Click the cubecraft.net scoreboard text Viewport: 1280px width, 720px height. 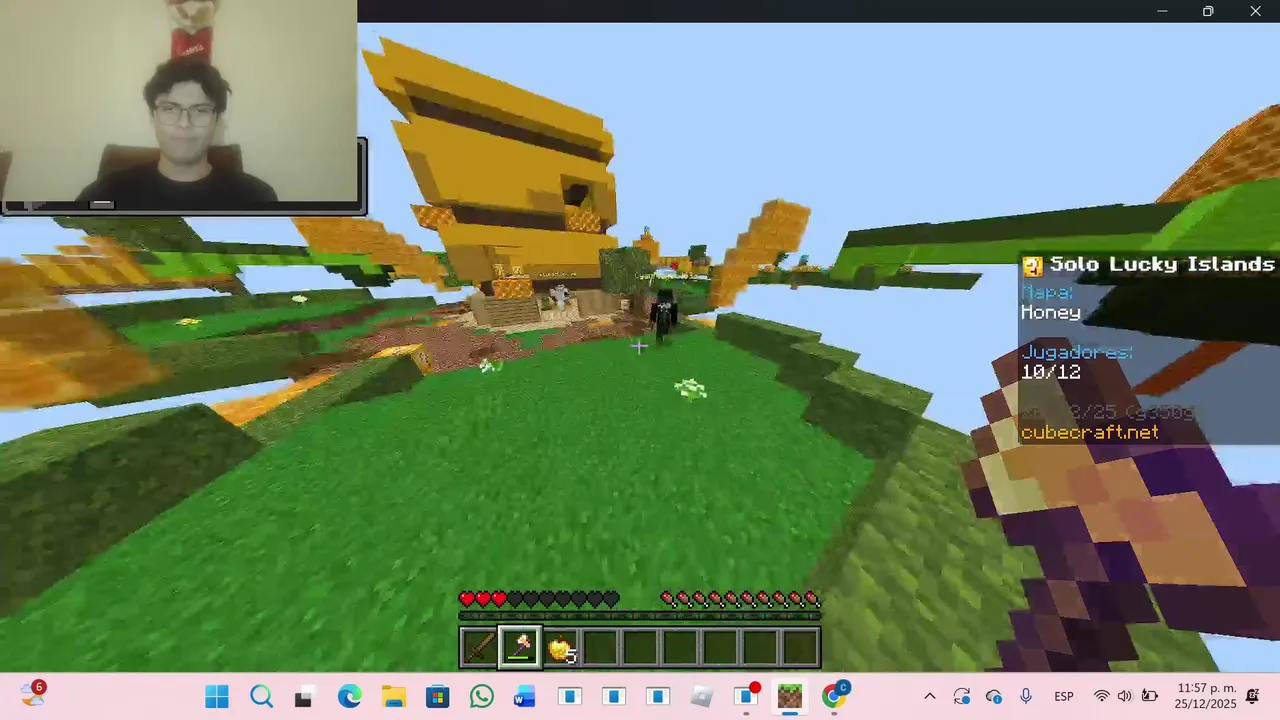click(x=1089, y=432)
